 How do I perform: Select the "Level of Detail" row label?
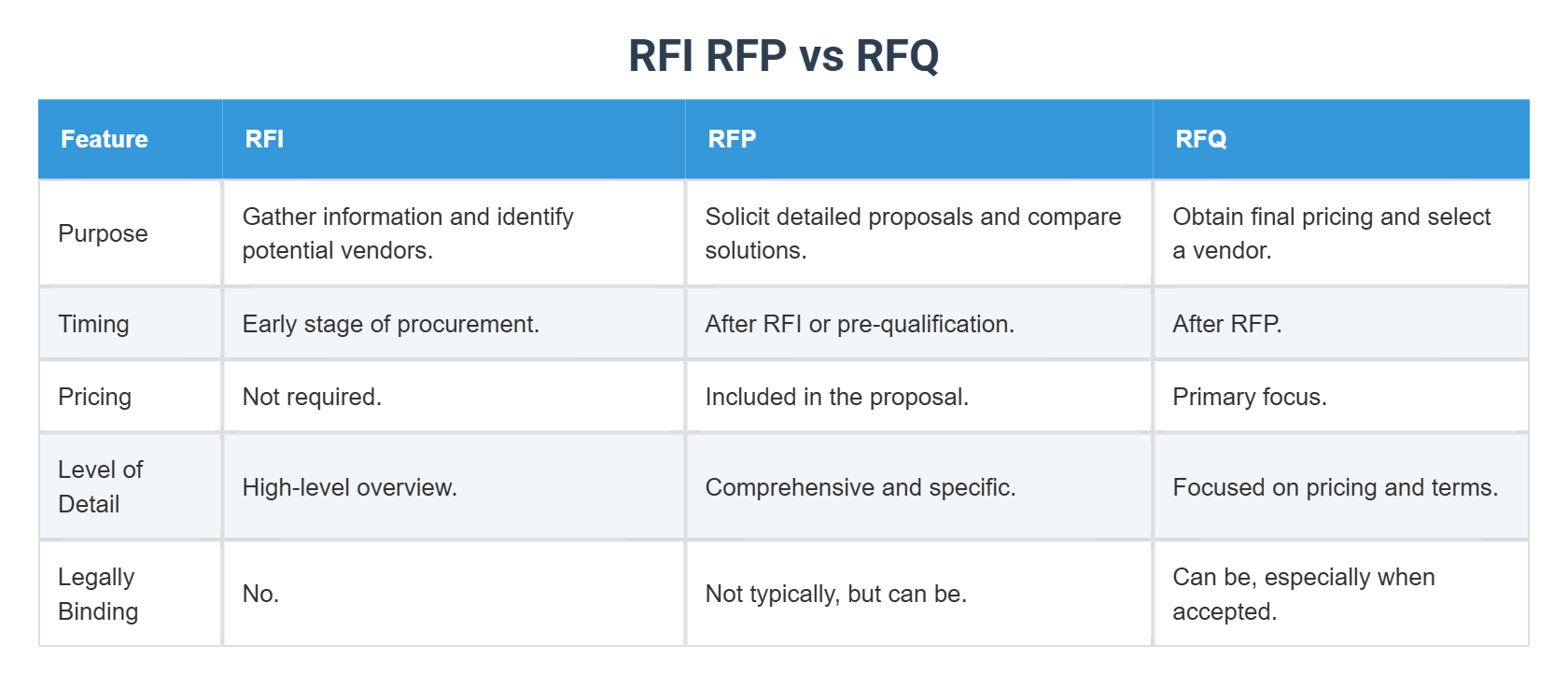tap(100, 486)
